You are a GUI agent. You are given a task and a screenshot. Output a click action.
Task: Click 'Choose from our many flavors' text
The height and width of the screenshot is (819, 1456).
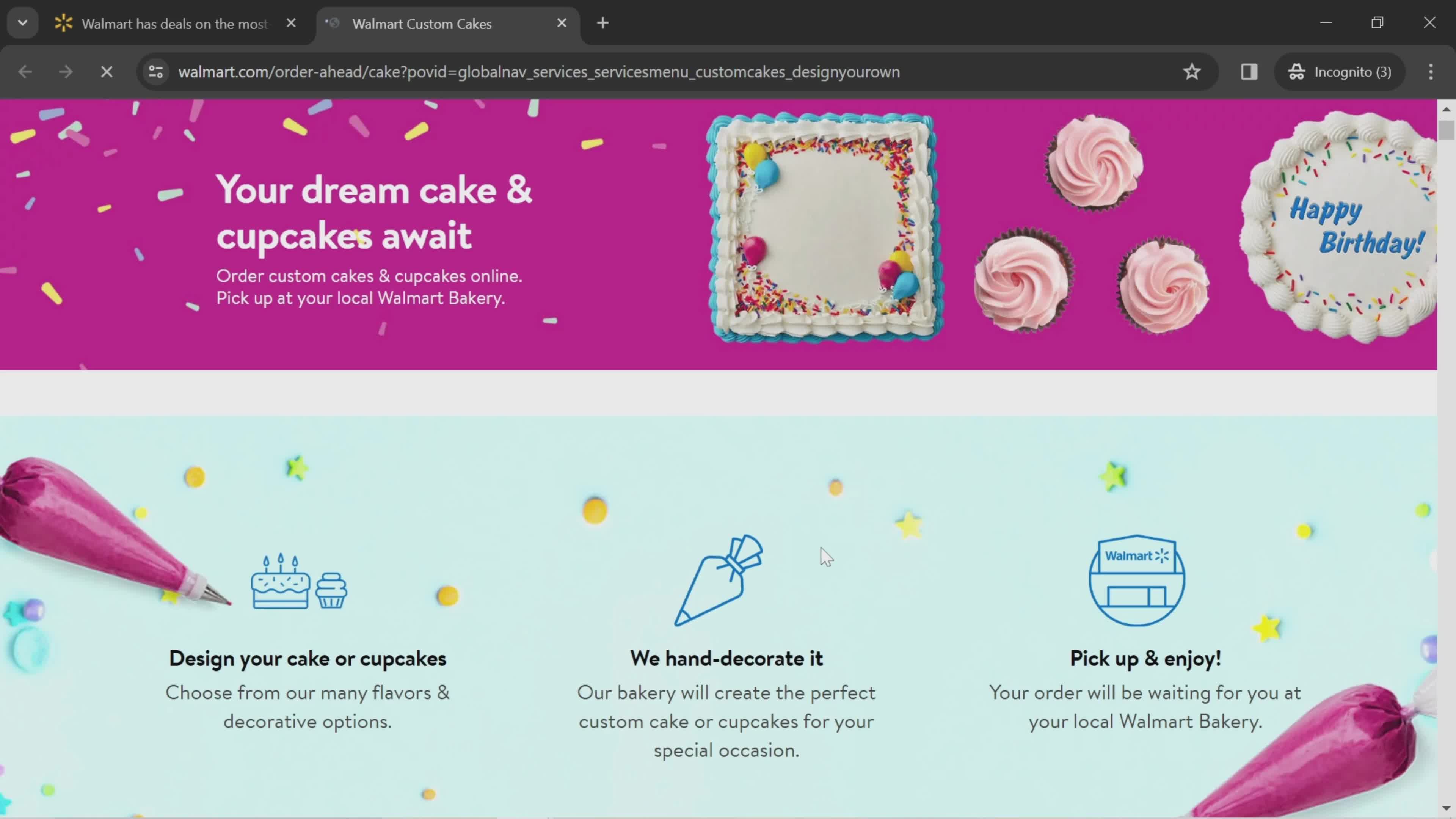point(298,693)
